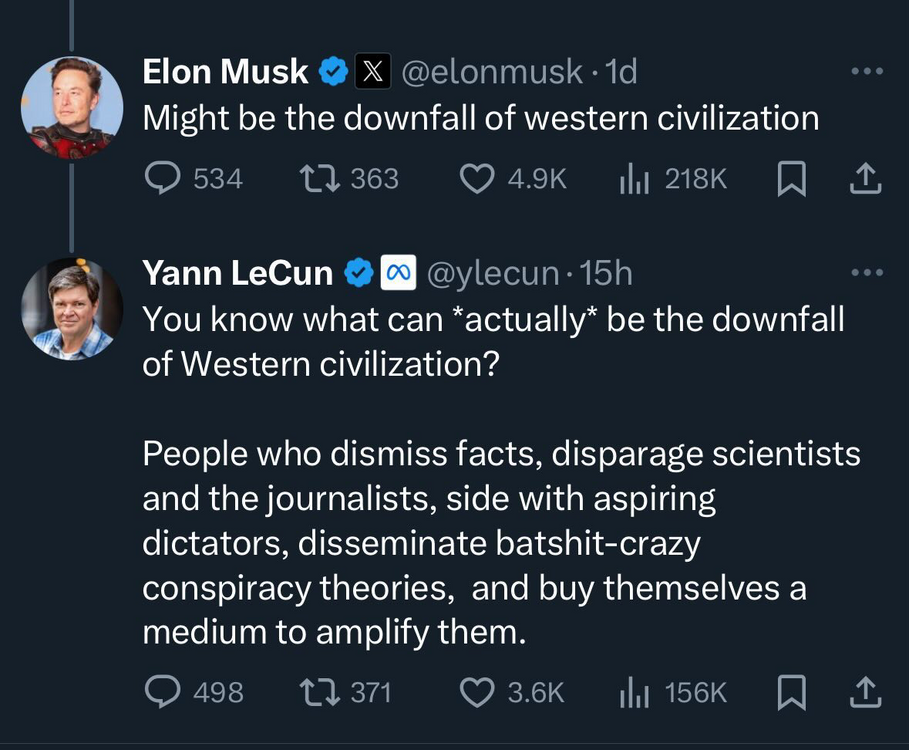This screenshot has height=750, width=909.
Task: Reply to Elon Musk's tweet
Action: (163, 178)
